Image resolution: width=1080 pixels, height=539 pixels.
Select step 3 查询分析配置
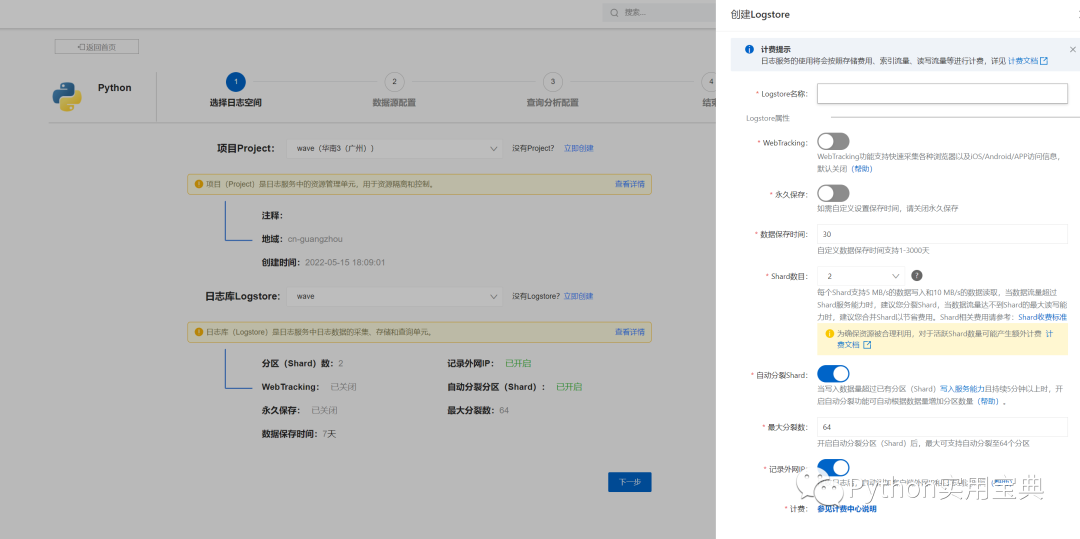click(x=552, y=92)
